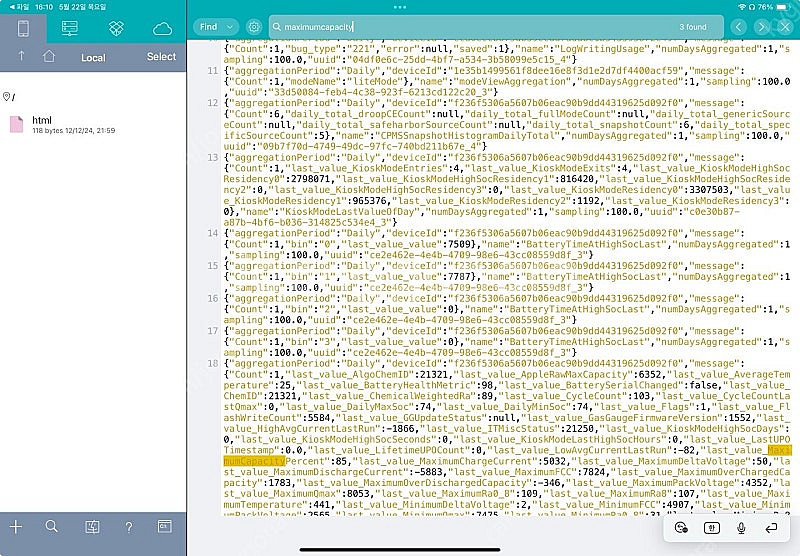Open help with the question mark icon

[129, 527]
